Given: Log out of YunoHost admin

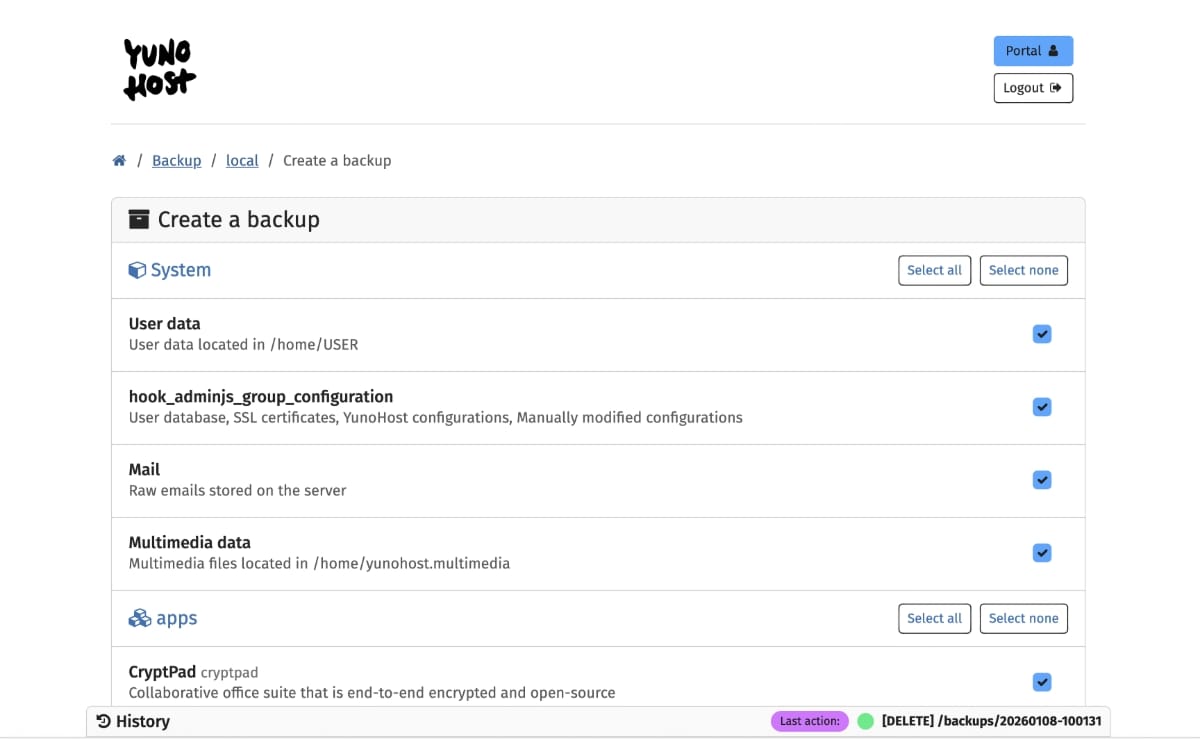Looking at the screenshot, I should pyautogui.click(x=1032, y=88).
